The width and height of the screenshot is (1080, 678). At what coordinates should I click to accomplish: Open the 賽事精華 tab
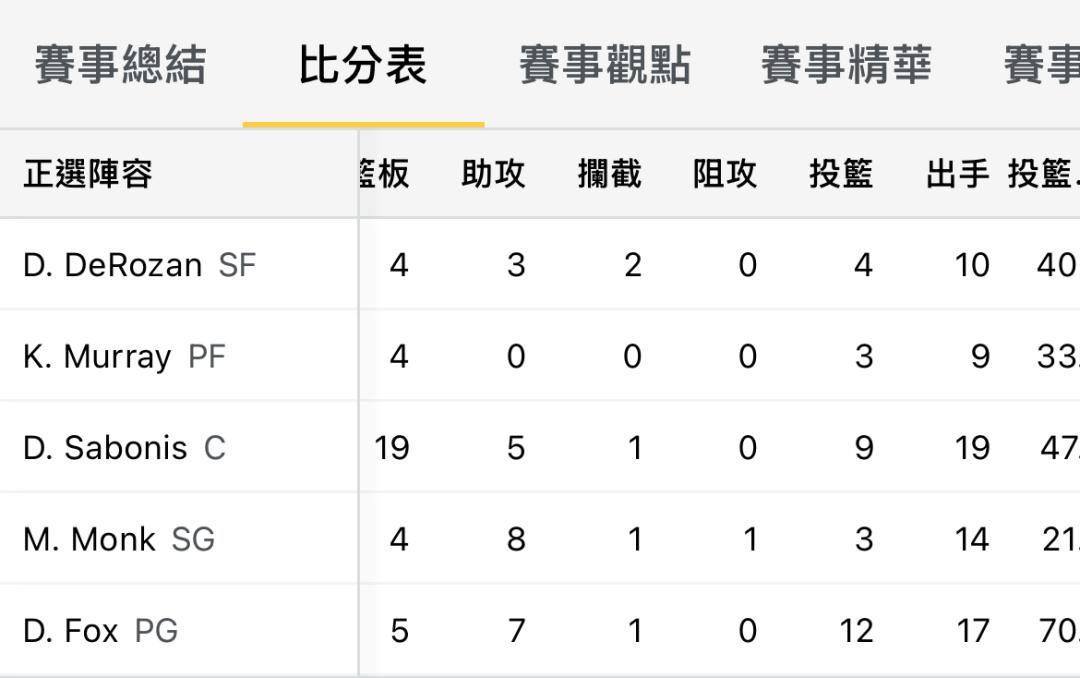847,65
